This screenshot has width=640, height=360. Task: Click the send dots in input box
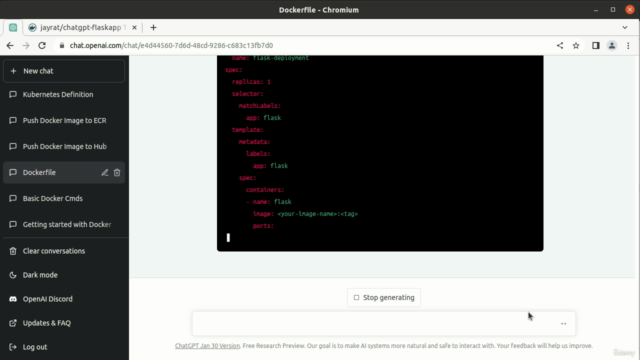(x=563, y=324)
